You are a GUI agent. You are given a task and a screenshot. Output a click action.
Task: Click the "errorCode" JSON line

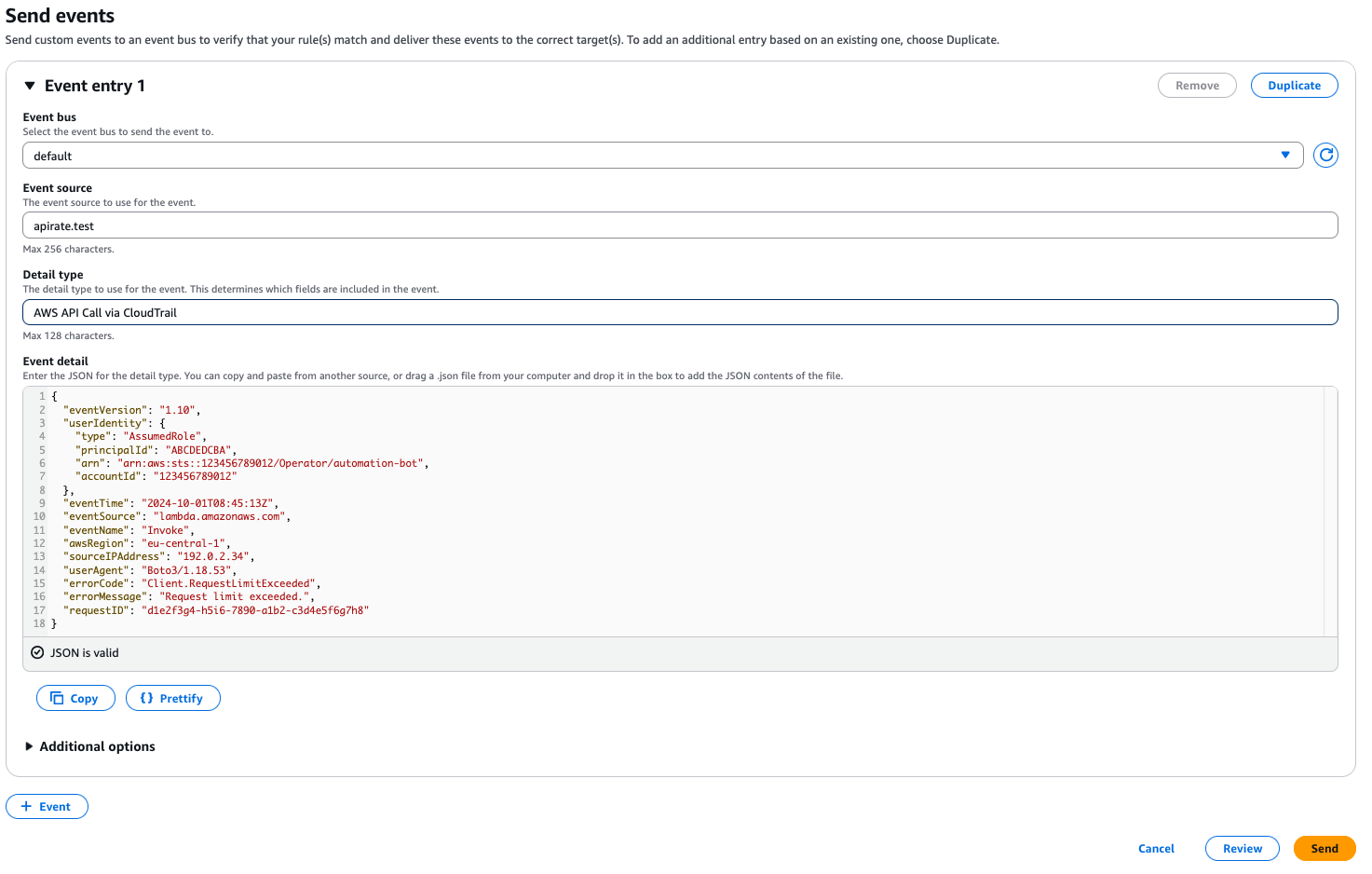tap(192, 583)
